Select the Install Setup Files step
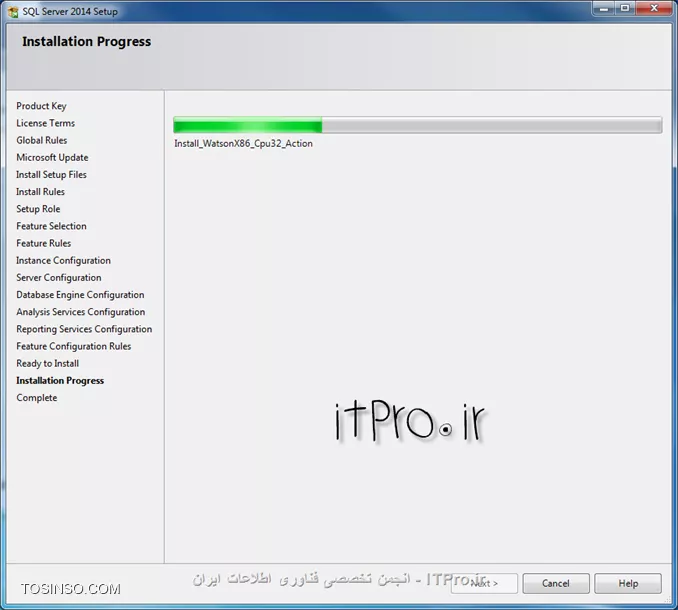Viewport: 678px width, 610px height. pos(51,175)
